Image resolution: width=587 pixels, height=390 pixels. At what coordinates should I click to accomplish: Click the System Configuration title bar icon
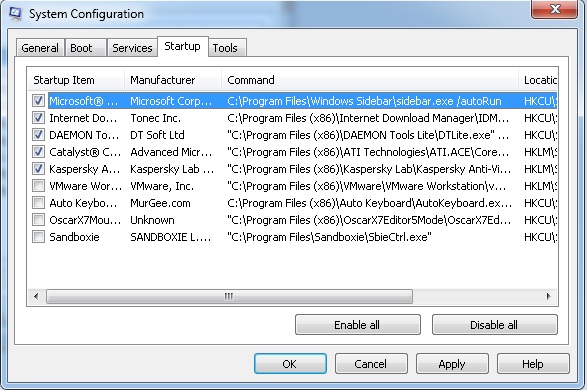(15, 13)
